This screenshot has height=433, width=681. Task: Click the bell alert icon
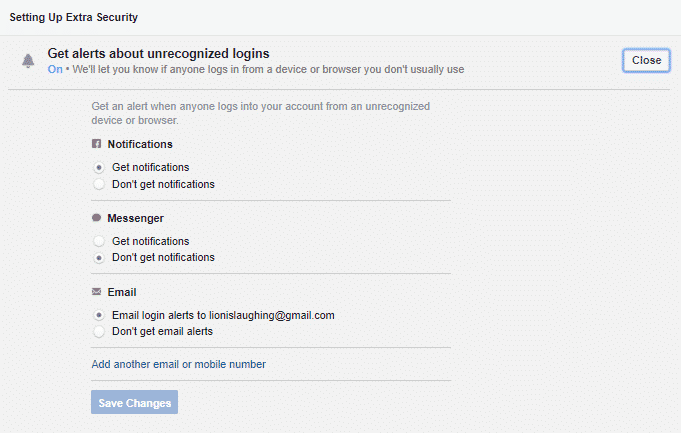click(x=28, y=61)
